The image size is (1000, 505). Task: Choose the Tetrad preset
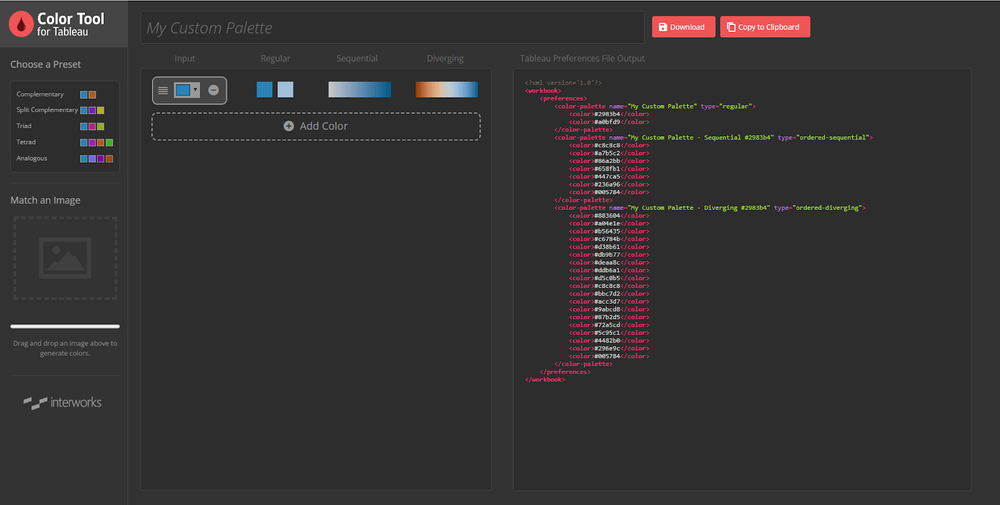(x=64, y=142)
